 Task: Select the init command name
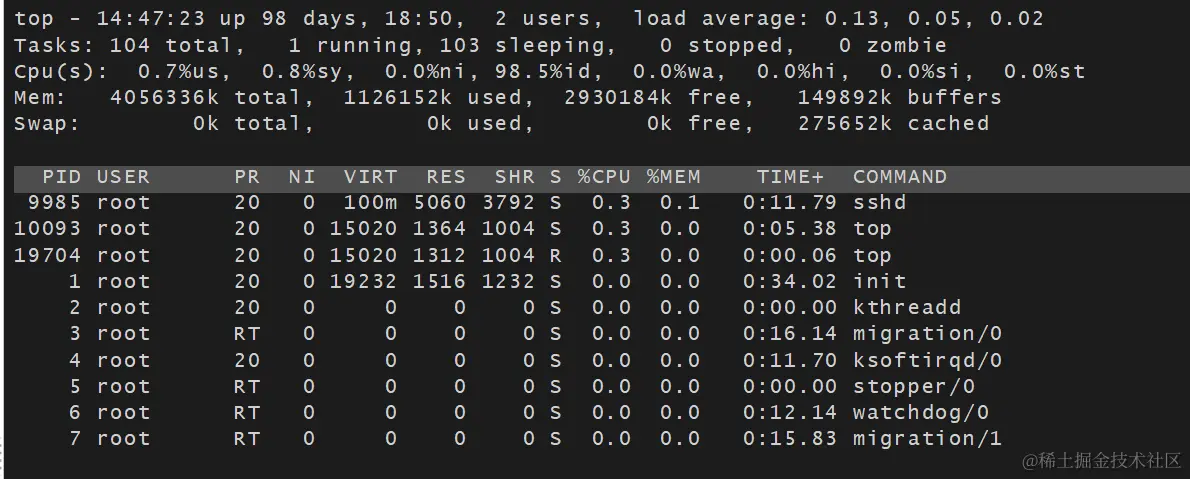[880, 282]
